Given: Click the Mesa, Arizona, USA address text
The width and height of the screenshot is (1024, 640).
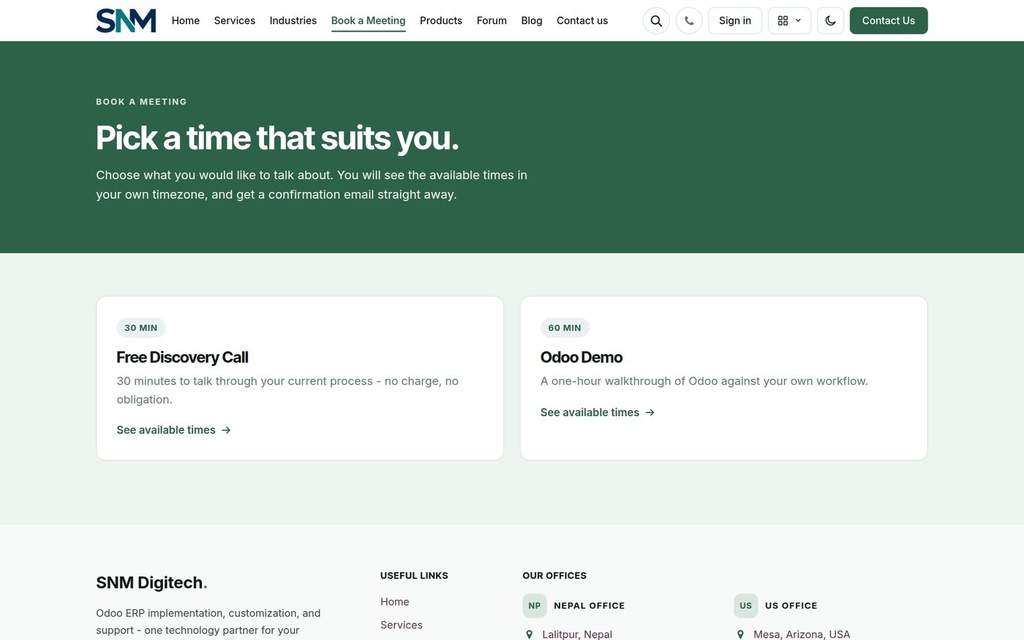Looking at the screenshot, I should coord(802,634).
